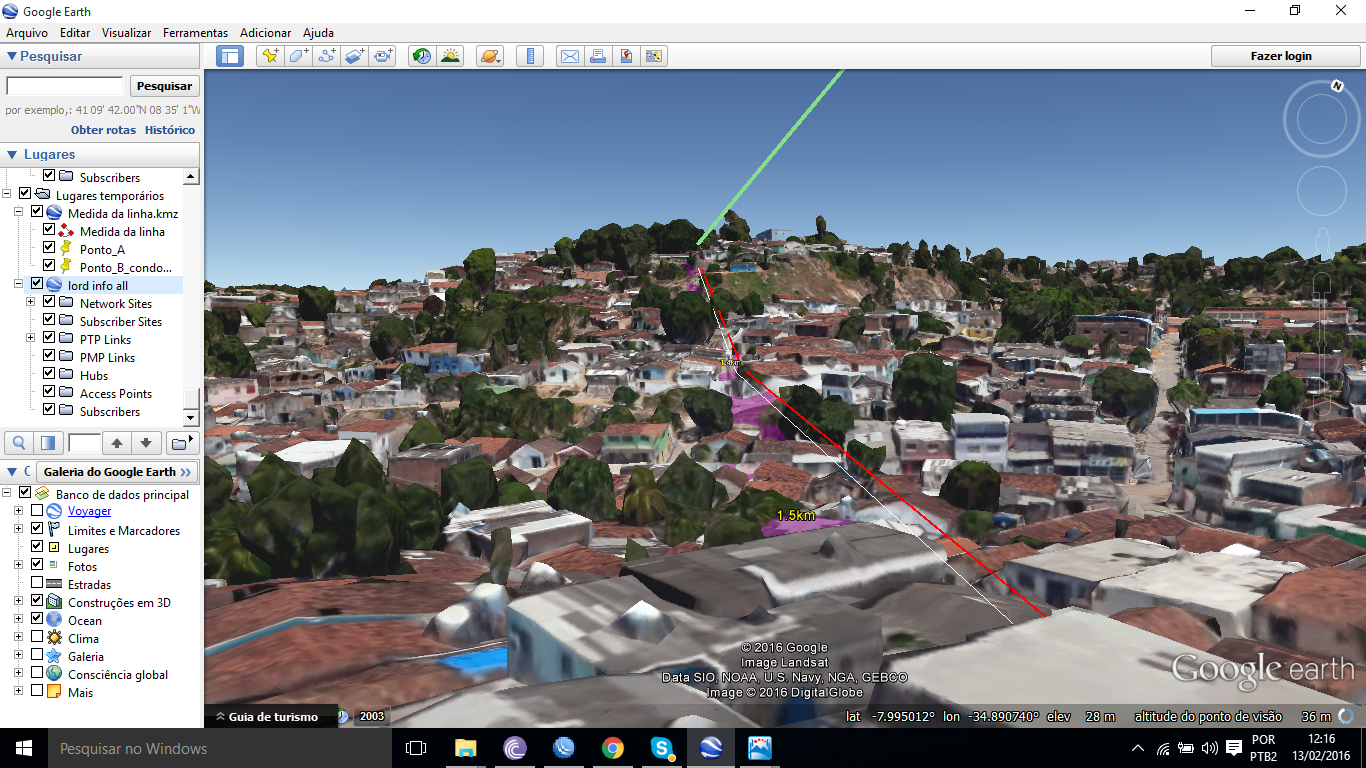Image resolution: width=1366 pixels, height=768 pixels.
Task: Toggle sunlight across the landscape
Action: coord(450,56)
